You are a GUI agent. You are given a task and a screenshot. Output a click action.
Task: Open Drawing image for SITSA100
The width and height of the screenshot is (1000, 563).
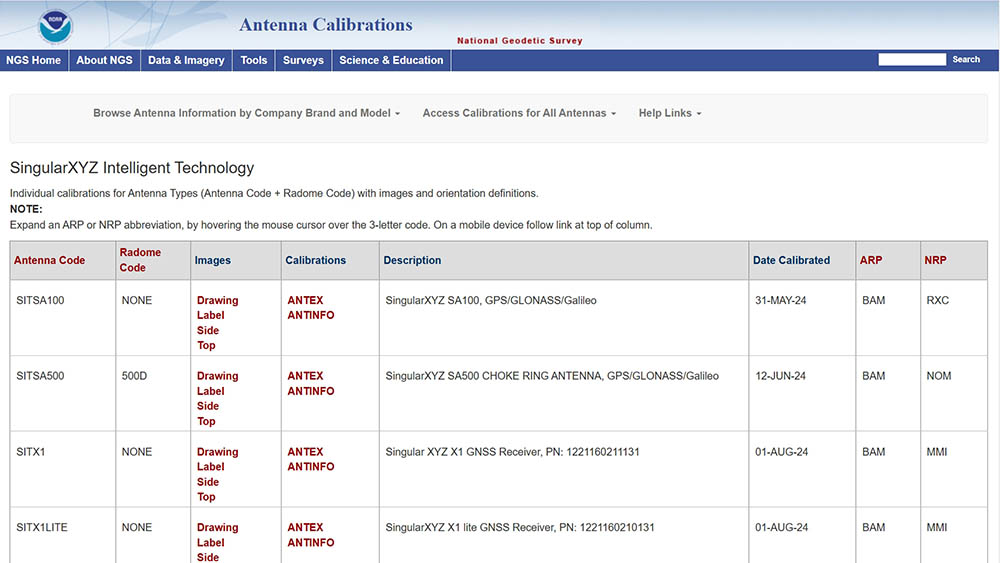[x=217, y=300]
